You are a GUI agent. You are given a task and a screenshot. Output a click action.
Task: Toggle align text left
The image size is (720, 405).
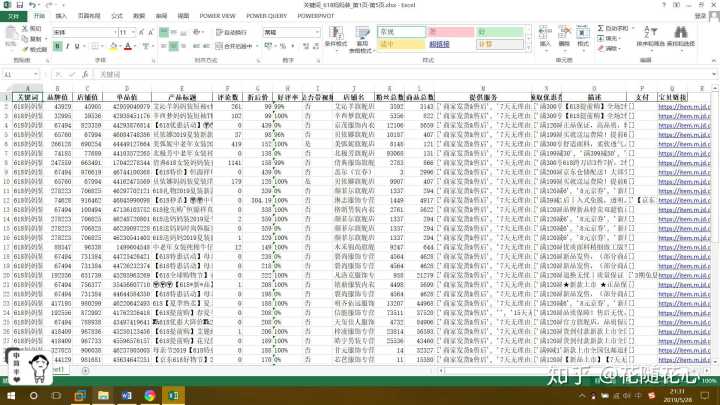pyautogui.click(x=164, y=46)
